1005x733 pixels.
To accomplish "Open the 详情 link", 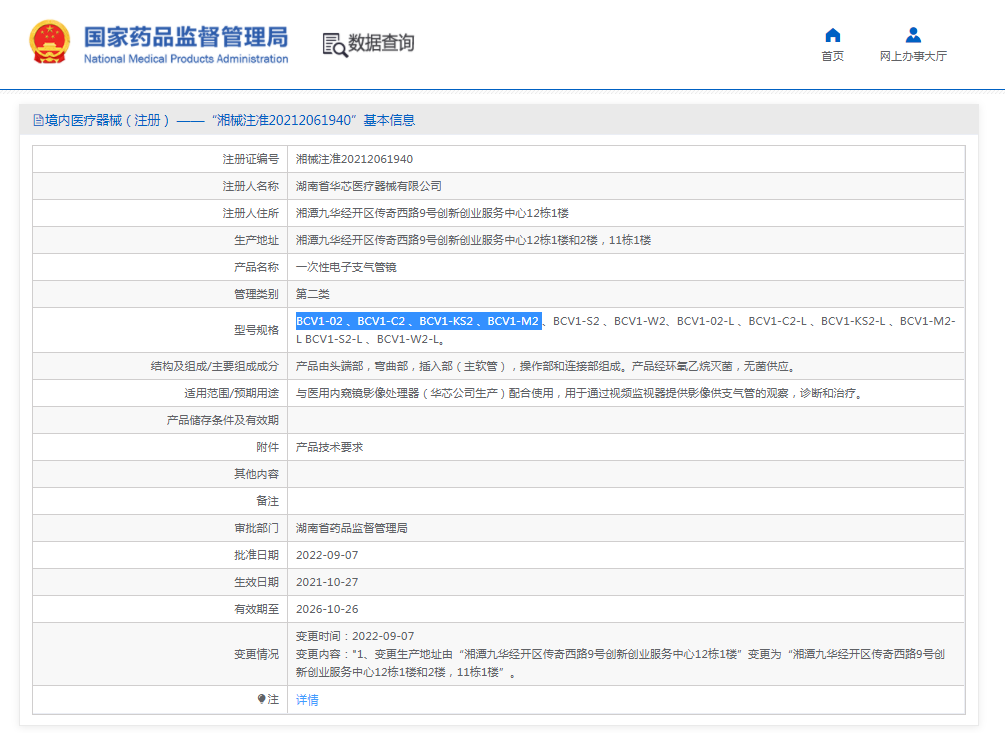I will point(307,700).
